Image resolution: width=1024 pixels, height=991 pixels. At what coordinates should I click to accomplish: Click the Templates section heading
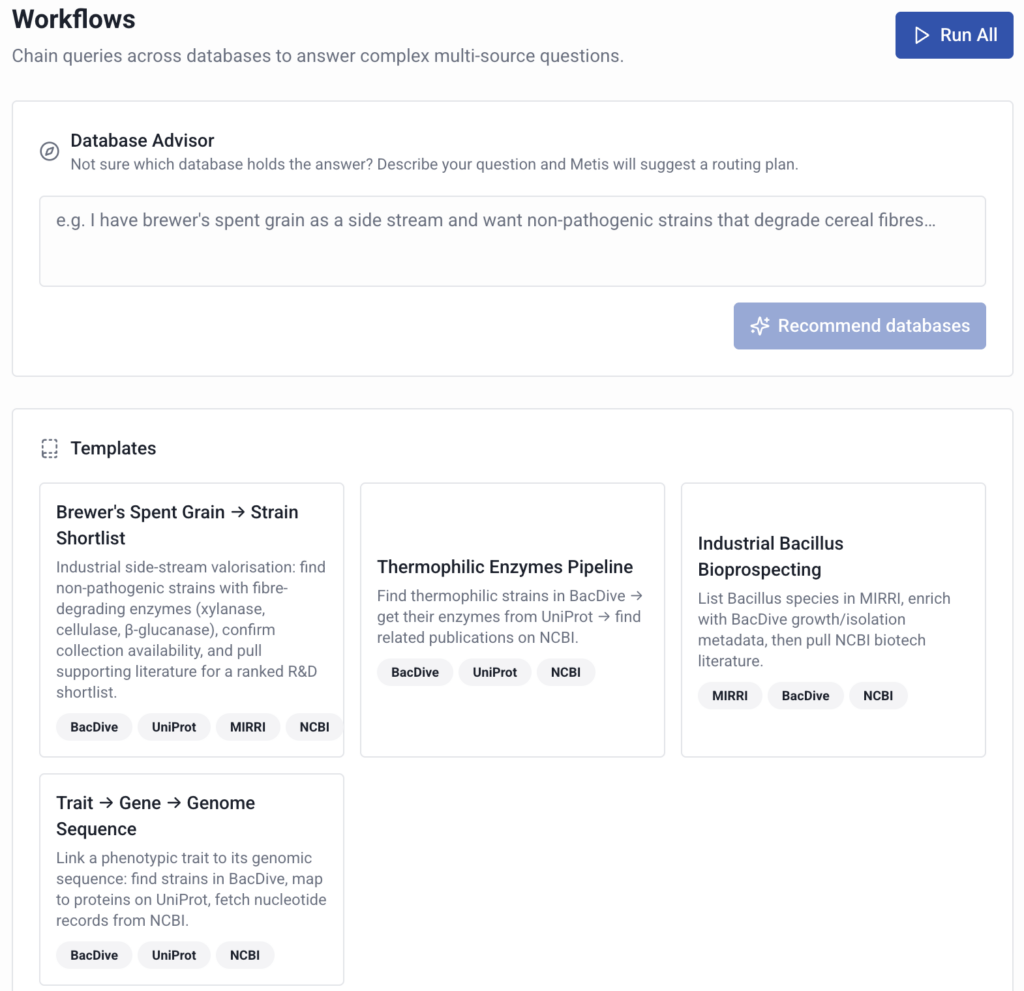[113, 448]
